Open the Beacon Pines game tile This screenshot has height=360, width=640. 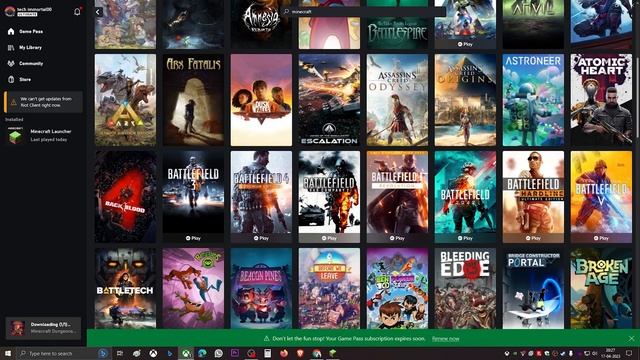pyautogui.click(x=261, y=289)
